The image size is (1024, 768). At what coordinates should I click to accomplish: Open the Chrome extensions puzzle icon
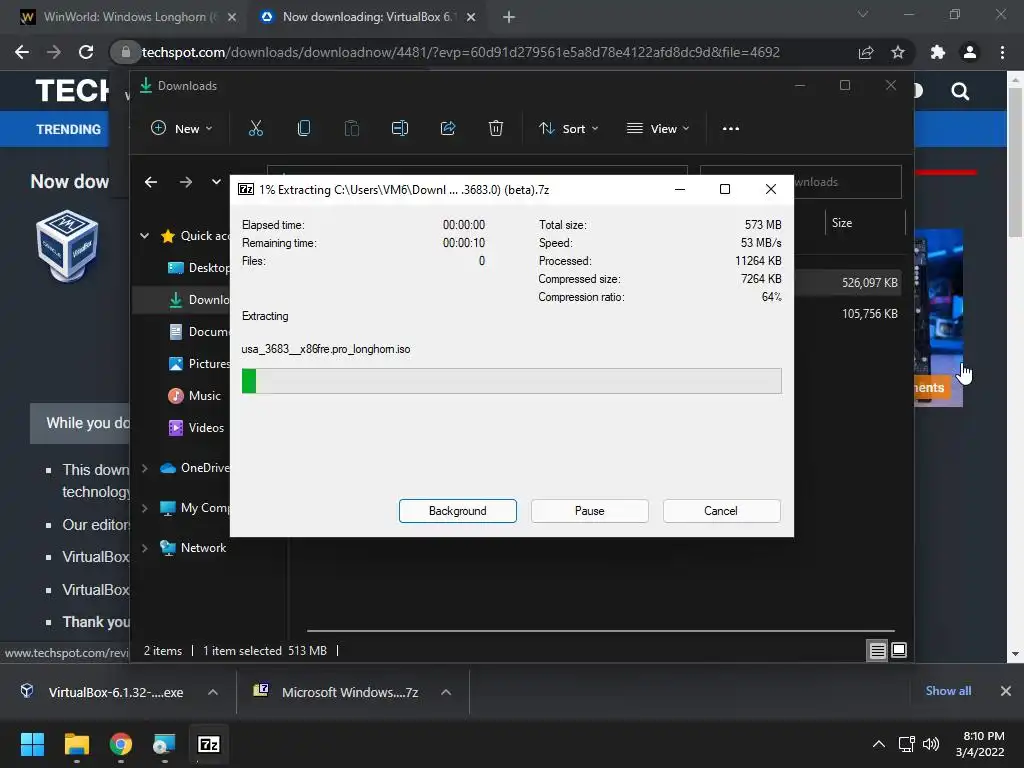(x=938, y=52)
